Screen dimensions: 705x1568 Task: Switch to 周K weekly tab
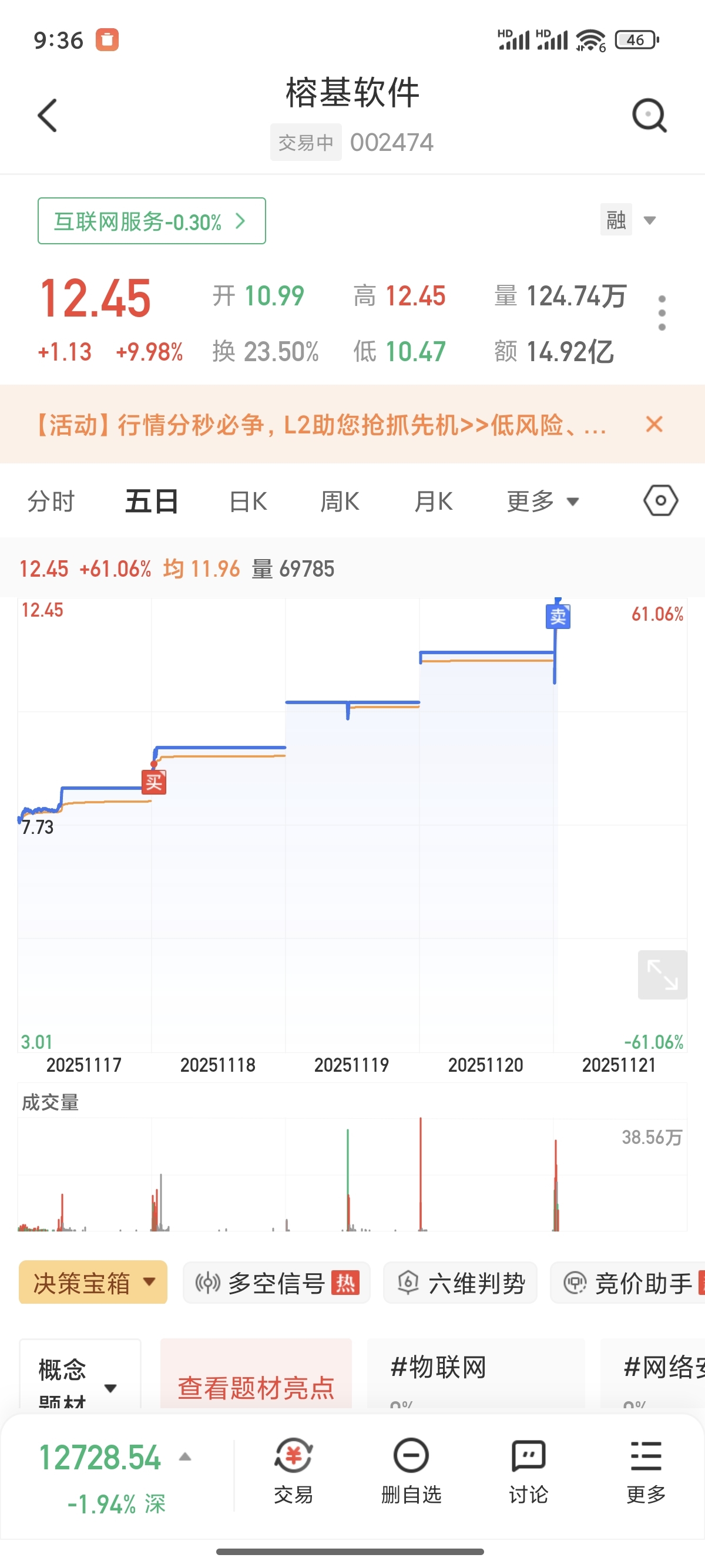coord(340,502)
